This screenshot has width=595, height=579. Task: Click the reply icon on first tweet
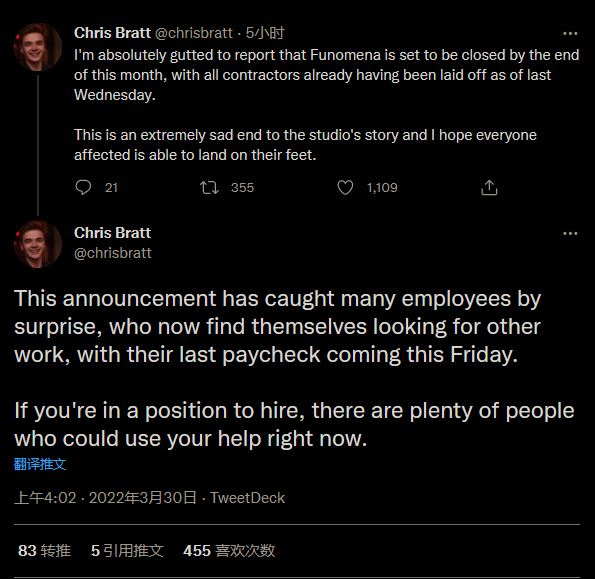[x=83, y=187]
